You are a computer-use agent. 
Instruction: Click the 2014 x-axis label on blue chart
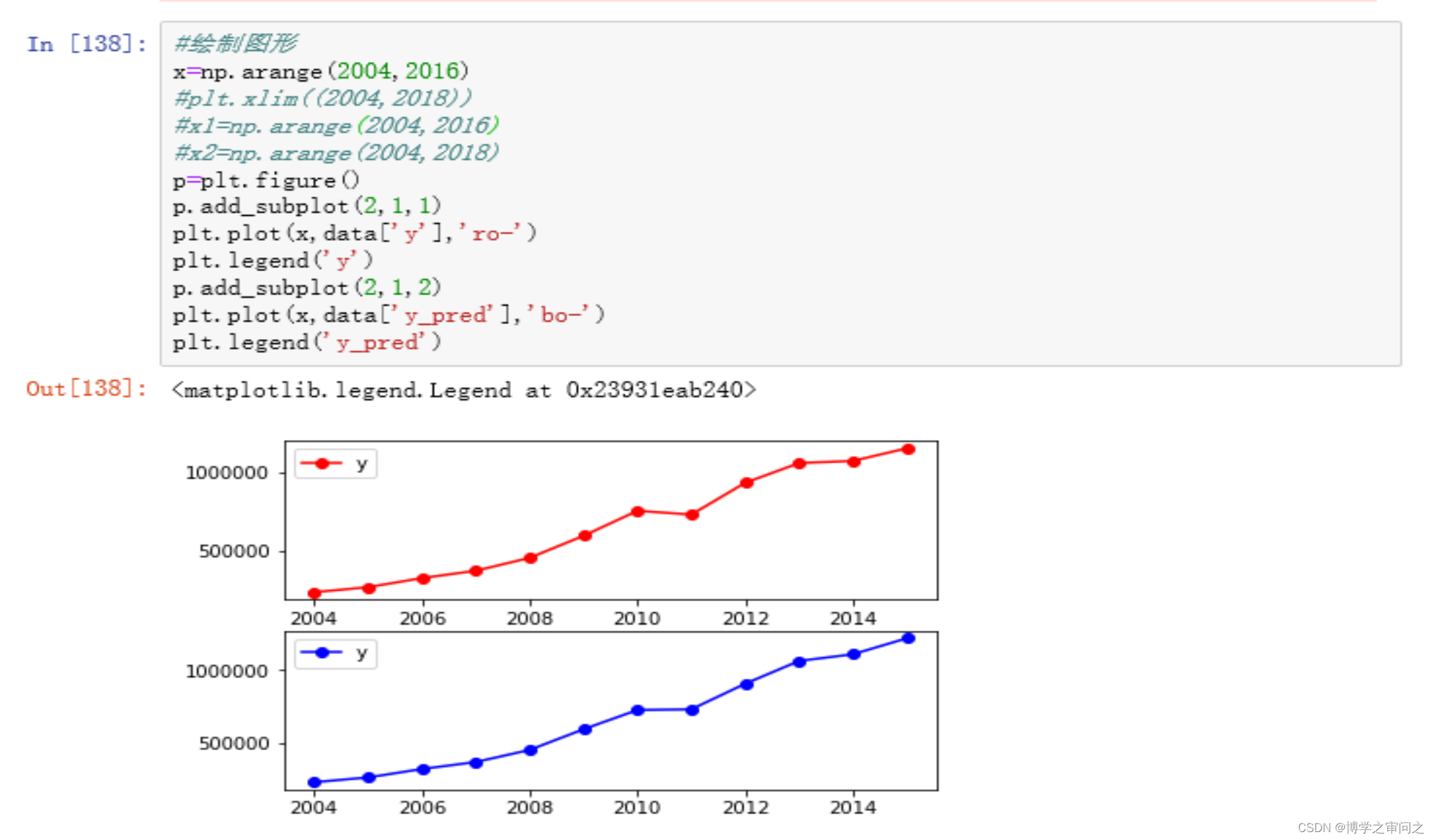pos(853,807)
